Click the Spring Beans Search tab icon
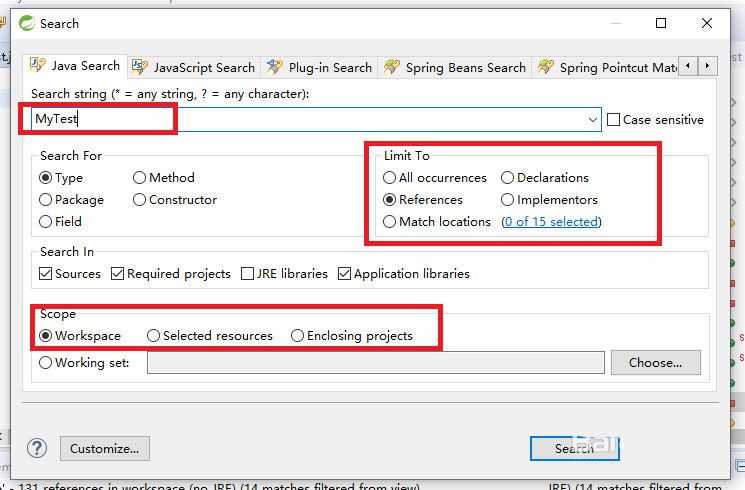Viewport: 745px width, 490px height. click(x=392, y=67)
